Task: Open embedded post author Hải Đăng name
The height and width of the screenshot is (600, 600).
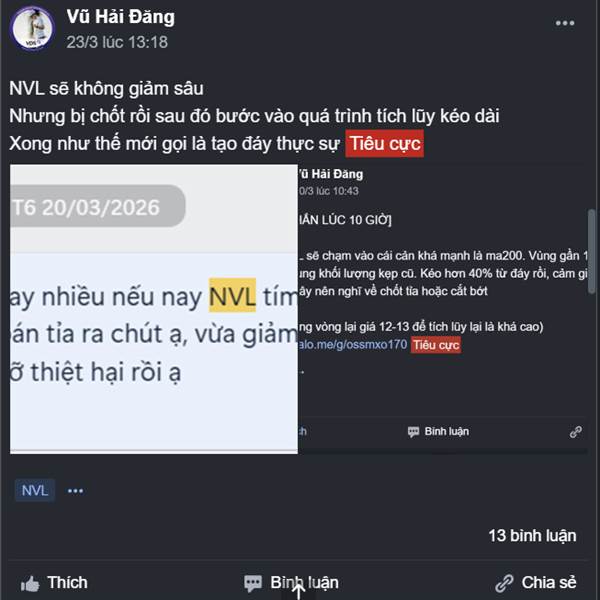Action: 331,174
